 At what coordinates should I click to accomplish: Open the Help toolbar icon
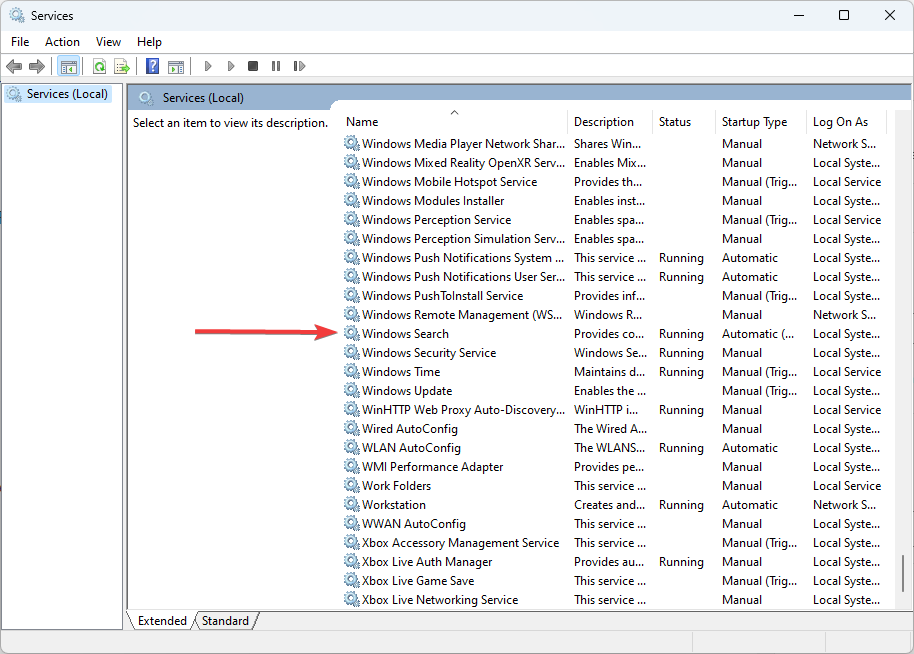(x=153, y=66)
